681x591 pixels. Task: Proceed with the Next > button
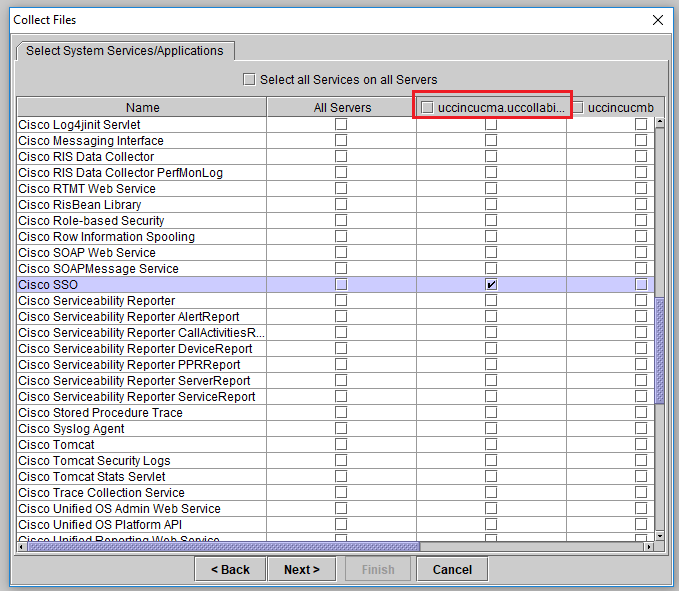coord(302,569)
